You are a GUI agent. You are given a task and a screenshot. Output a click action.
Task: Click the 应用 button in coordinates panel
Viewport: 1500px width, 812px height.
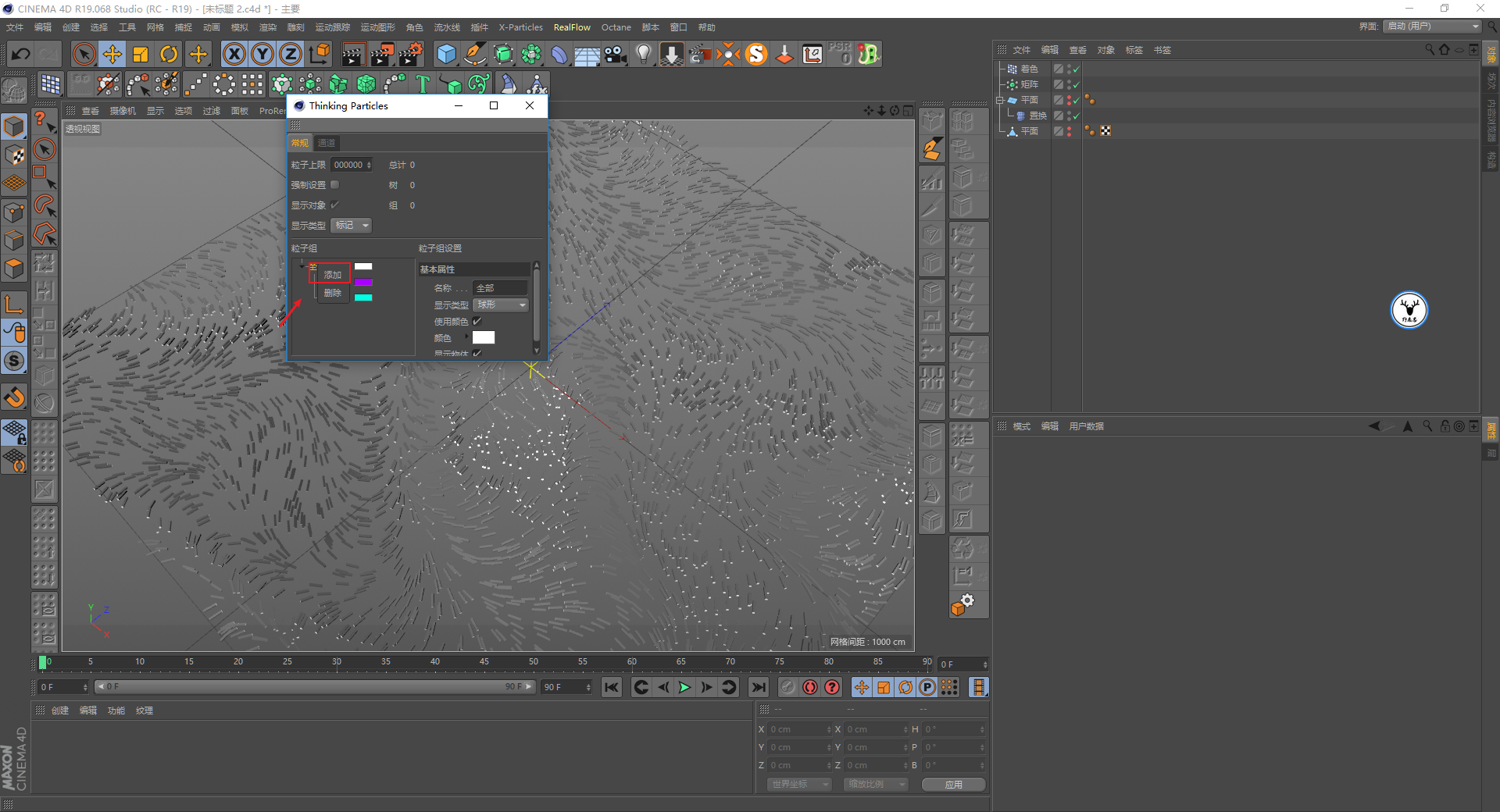[953, 785]
